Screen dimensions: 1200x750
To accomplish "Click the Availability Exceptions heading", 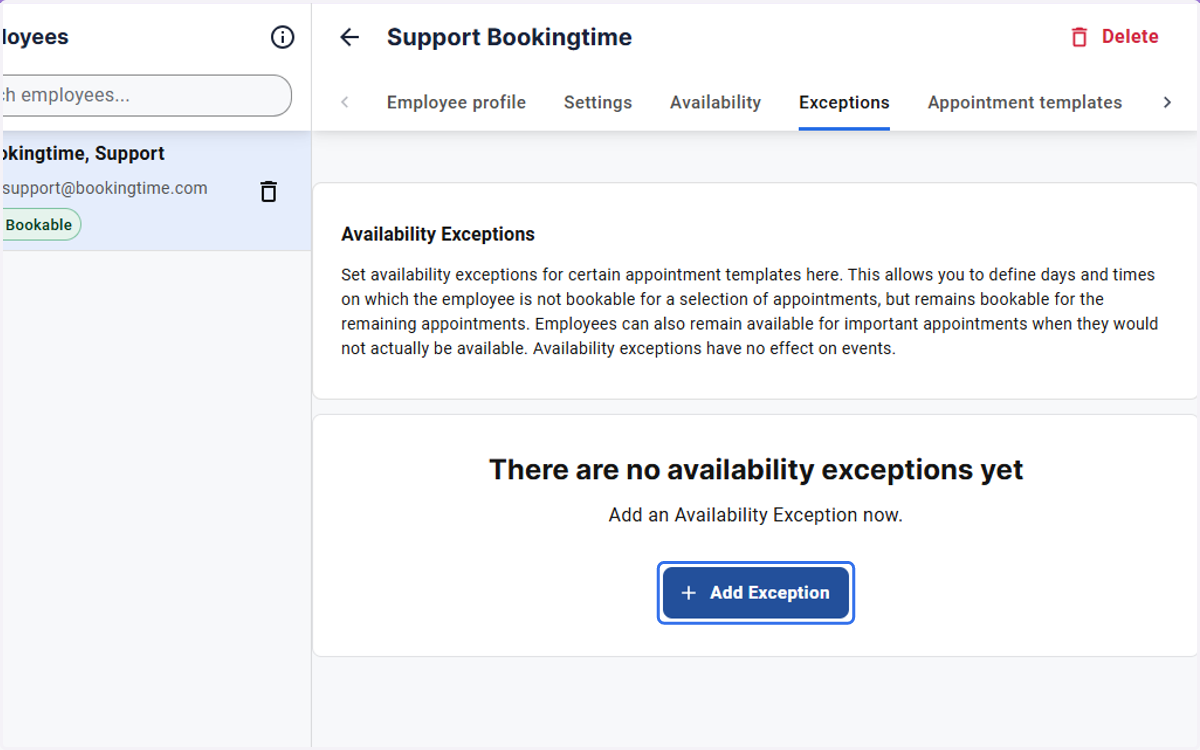I will click(438, 234).
